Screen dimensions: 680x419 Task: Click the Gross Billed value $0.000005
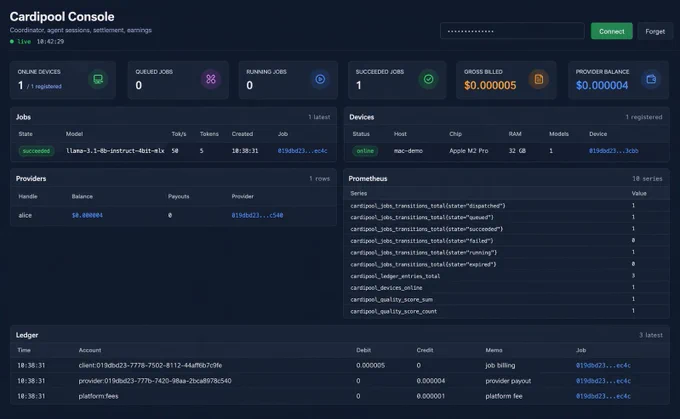pyautogui.click(x=490, y=85)
